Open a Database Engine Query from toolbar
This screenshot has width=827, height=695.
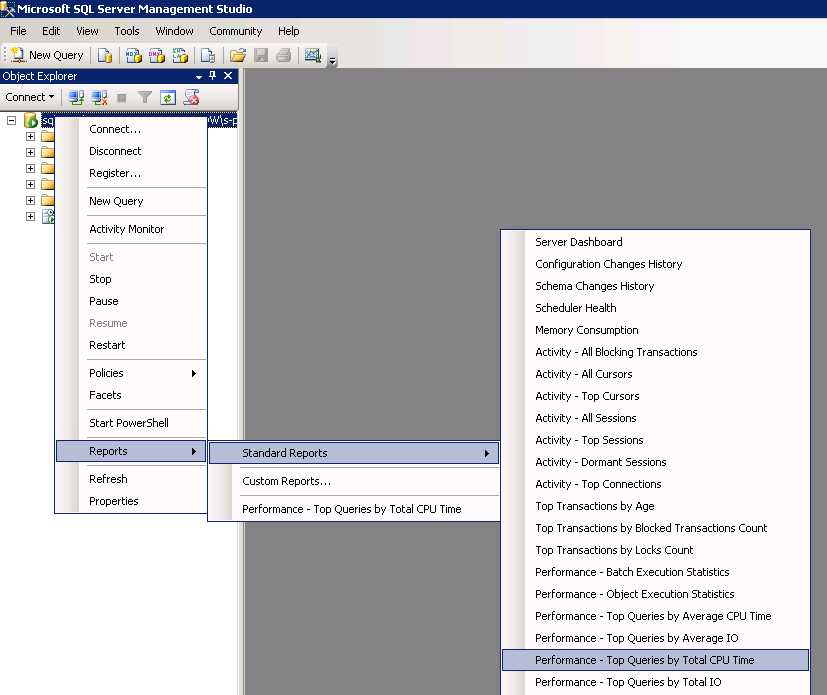(104, 55)
